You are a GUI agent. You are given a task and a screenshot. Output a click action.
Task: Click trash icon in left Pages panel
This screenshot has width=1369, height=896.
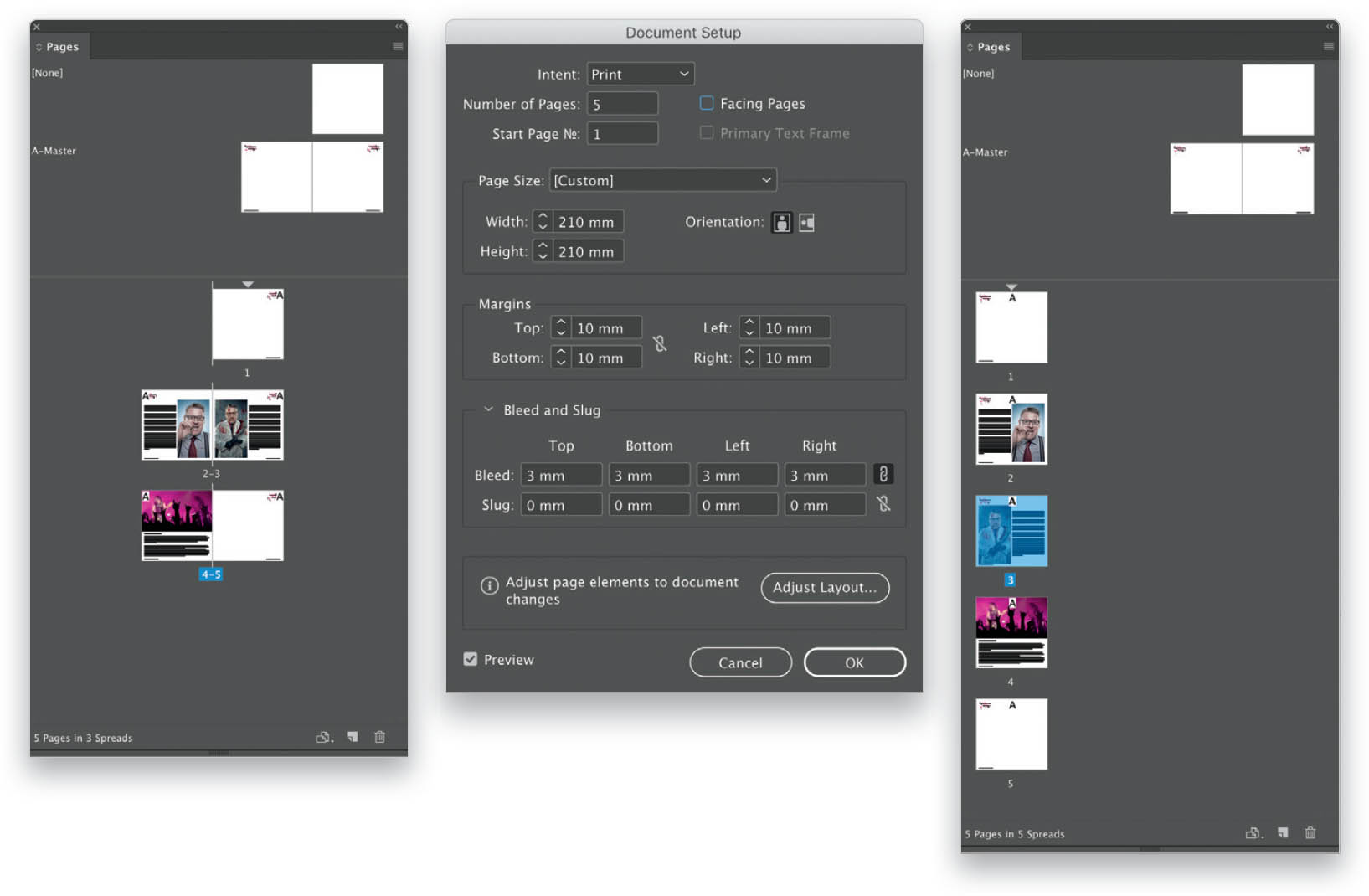[379, 737]
